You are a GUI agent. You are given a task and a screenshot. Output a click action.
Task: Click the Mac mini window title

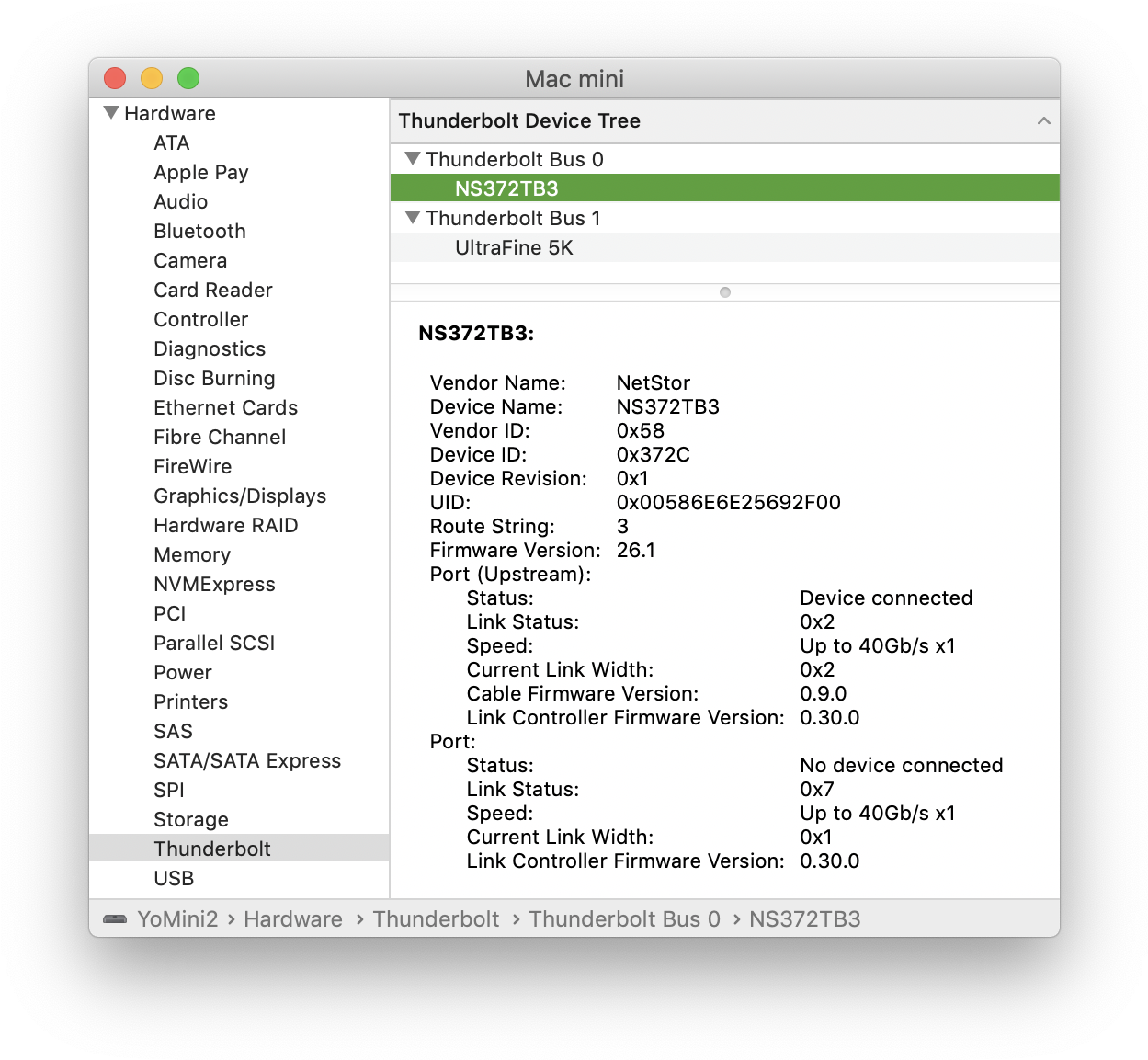pos(574,78)
